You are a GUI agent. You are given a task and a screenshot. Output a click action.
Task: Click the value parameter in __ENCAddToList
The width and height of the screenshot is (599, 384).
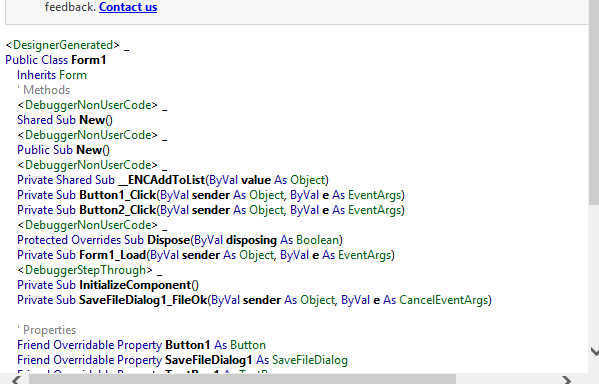point(256,180)
